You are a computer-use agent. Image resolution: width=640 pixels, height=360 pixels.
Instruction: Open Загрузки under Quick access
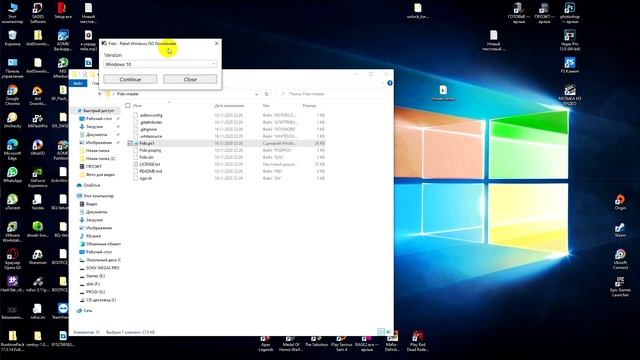point(94,127)
